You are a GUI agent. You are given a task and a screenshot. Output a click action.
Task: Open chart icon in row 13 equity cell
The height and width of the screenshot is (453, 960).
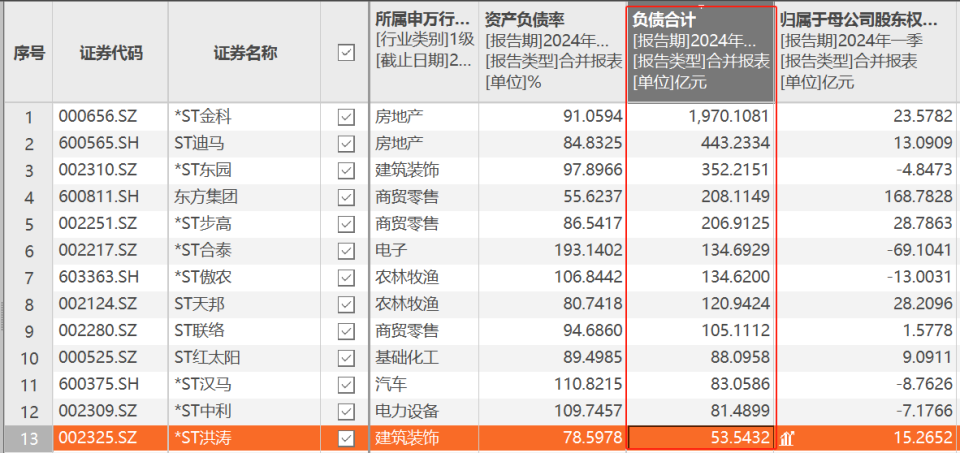coord(787,438)
